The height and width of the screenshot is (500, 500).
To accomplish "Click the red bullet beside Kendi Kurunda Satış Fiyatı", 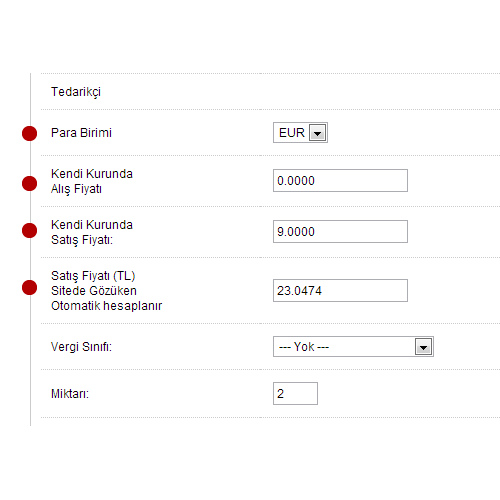I will 29,231.
